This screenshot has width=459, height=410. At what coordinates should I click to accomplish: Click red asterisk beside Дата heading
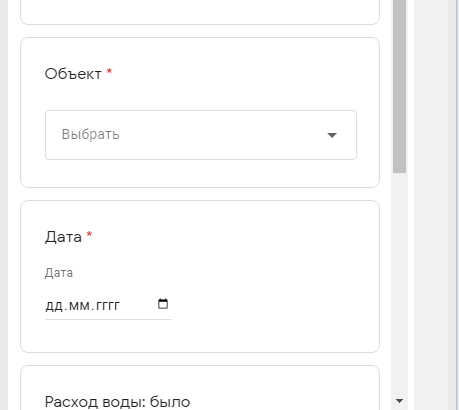[89, 234]
